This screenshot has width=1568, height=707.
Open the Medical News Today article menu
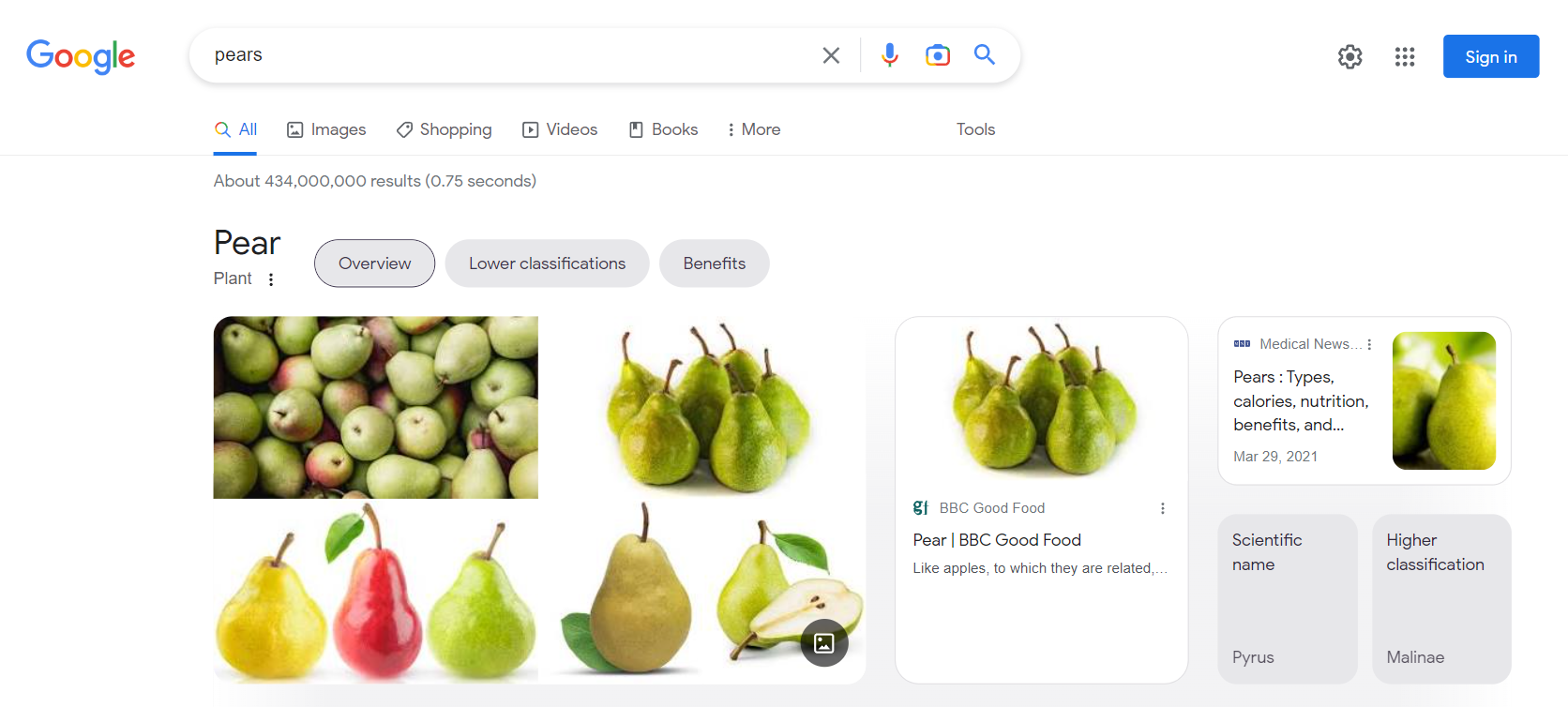pos(1370,344)
